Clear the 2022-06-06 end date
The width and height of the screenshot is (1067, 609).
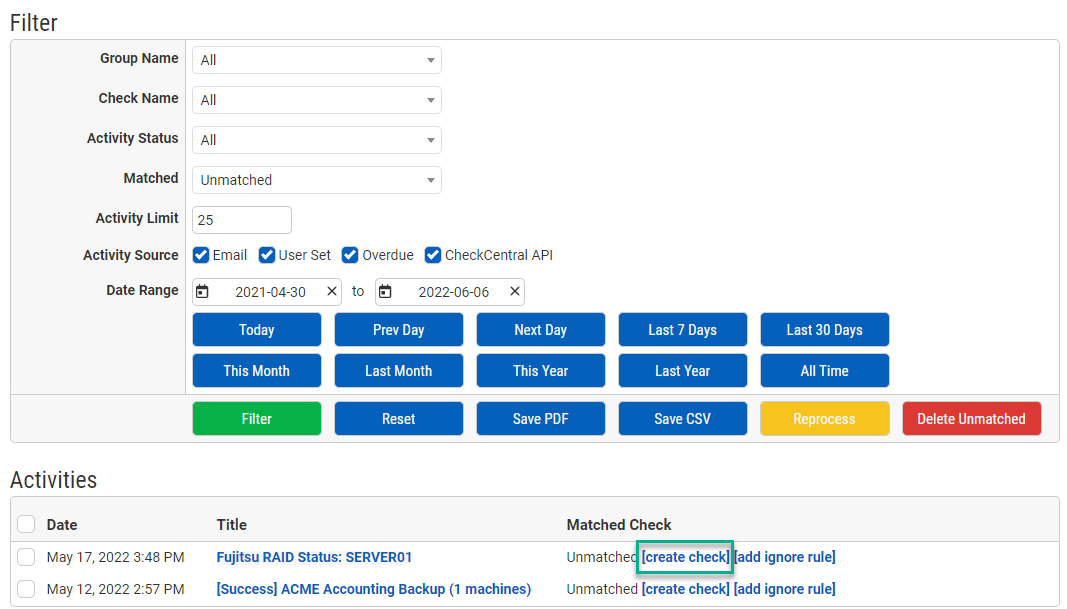514,291
